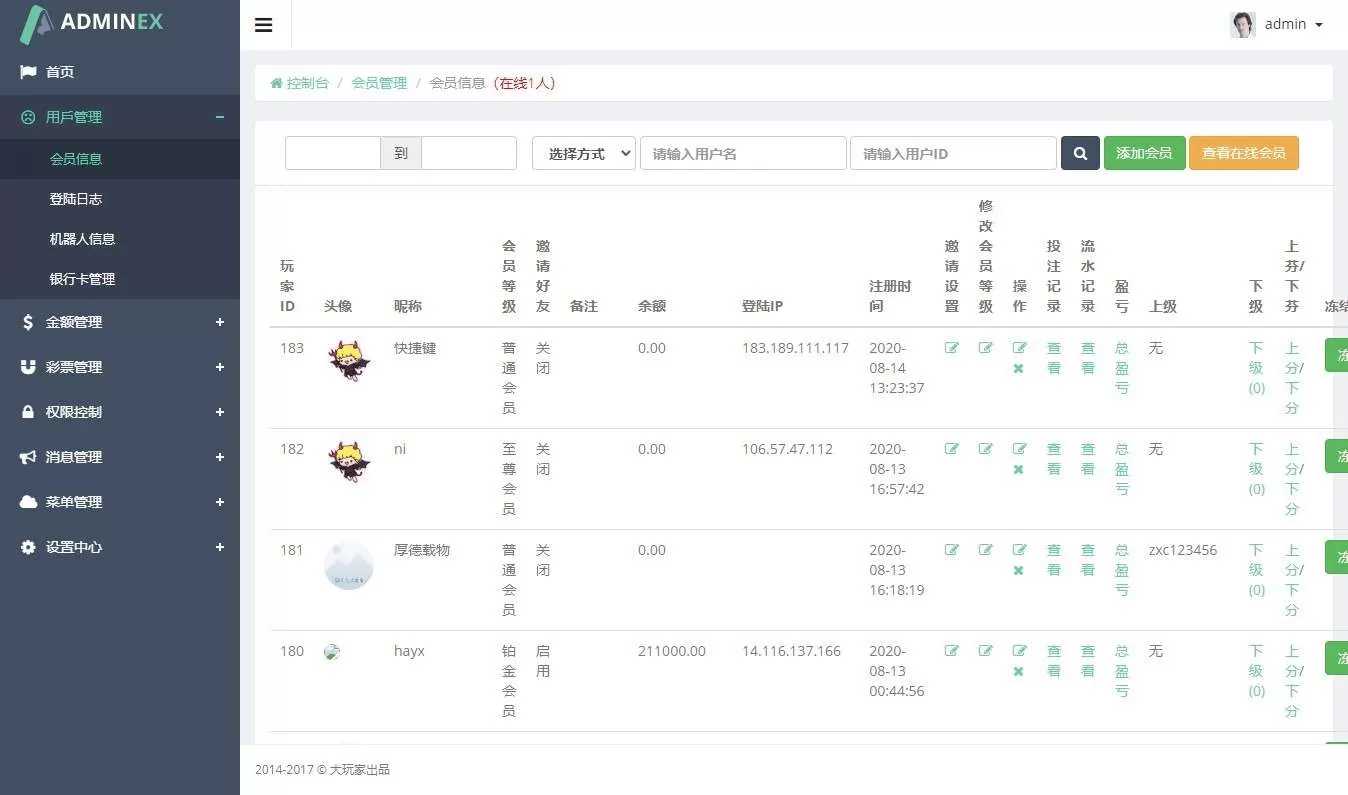Click the magnifier search button
The image size is (1348, 795).
(1080, 153)
